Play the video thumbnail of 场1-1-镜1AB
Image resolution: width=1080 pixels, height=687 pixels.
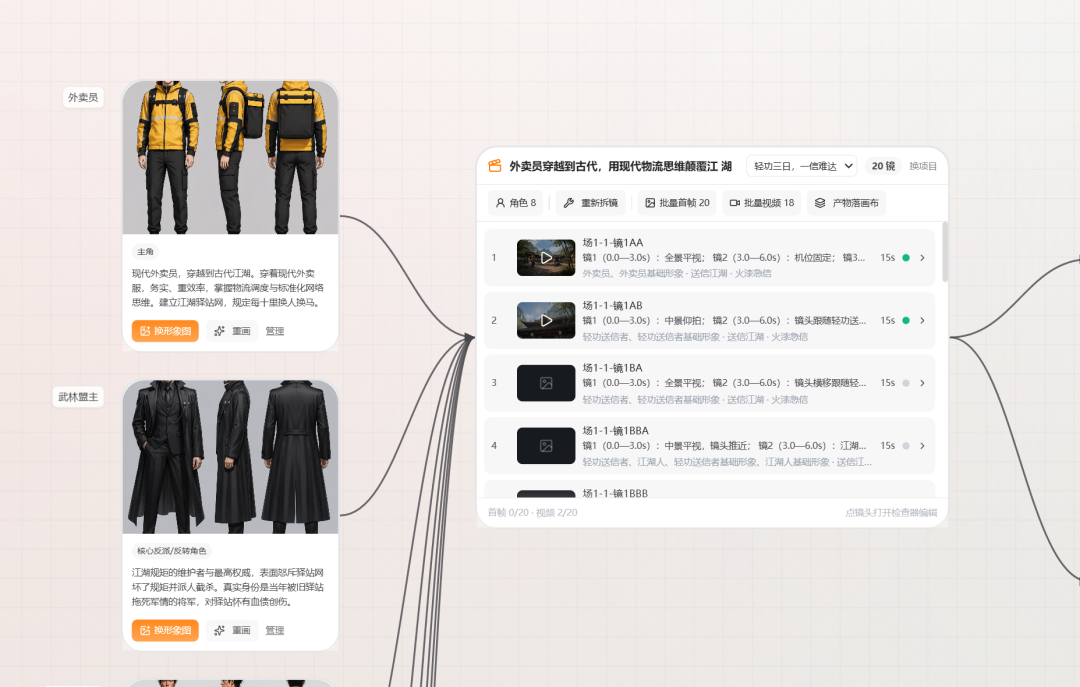coord(546,320)
